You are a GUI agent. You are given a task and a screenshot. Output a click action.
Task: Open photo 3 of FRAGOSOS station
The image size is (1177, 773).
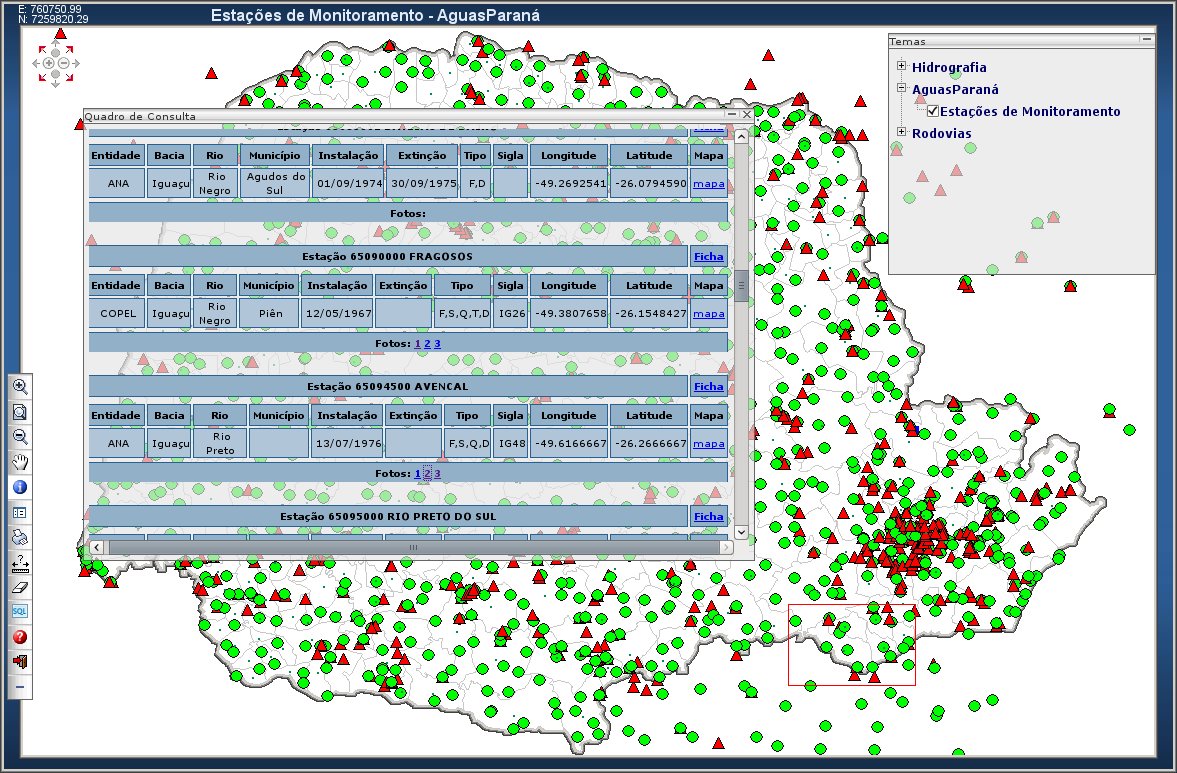(437, 344)
